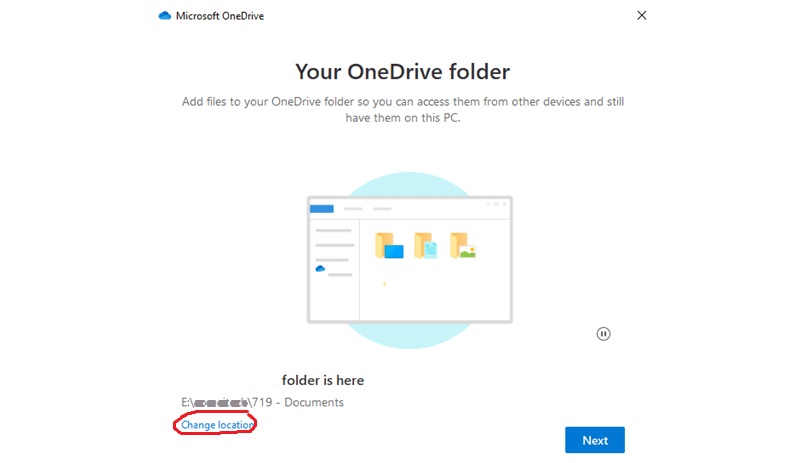This screenshot has width=800, height=463.
Task: Click the 'Add files to your OneDrive folder' description
Action: tap(403, 109)
